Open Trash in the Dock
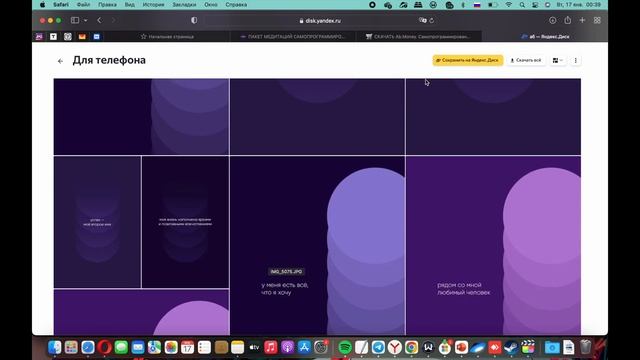640x360 pixels. 586,347
